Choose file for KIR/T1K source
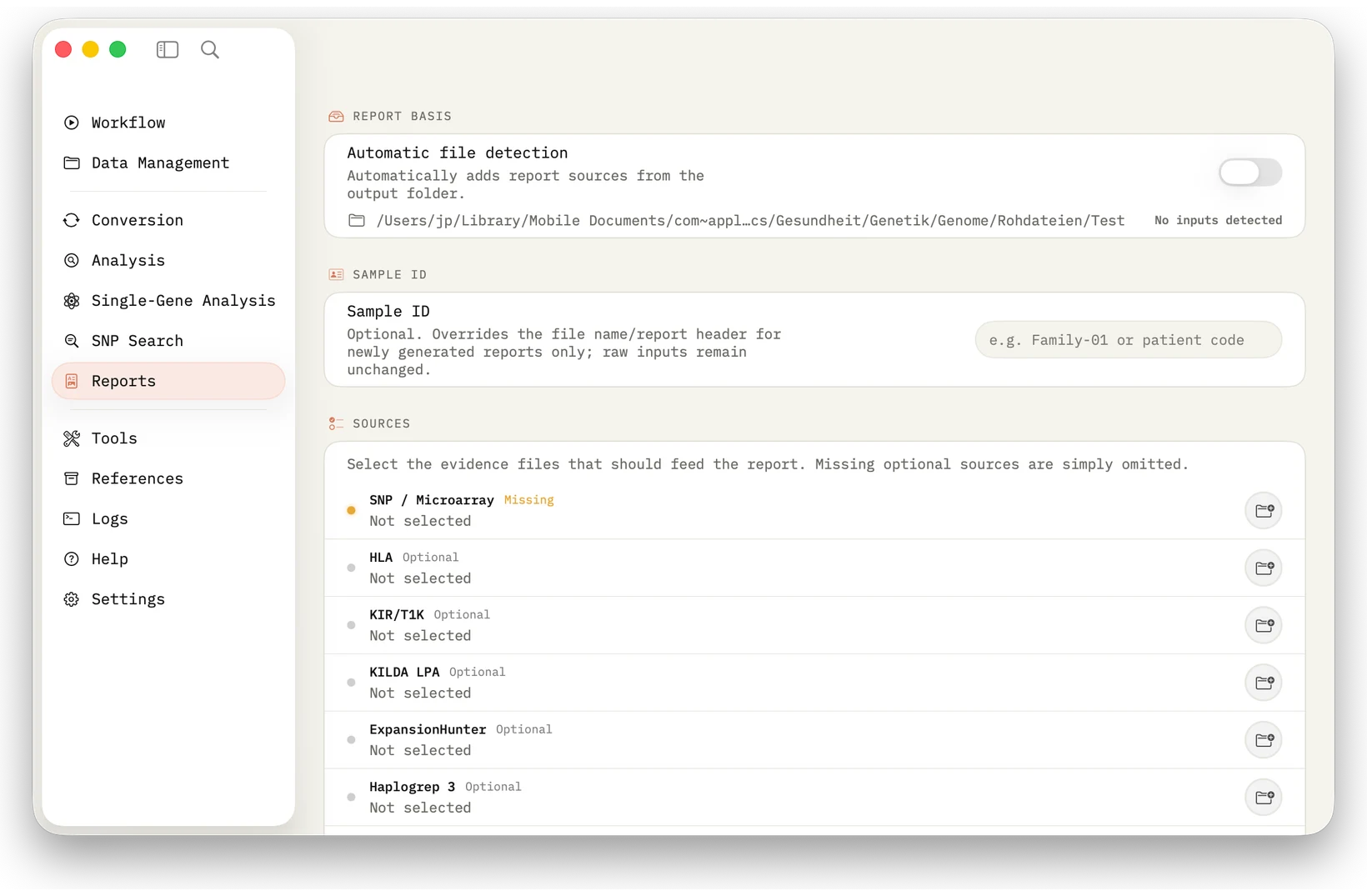The image size is (1367, 896). pyautogui.click(x=1264, y=625)
